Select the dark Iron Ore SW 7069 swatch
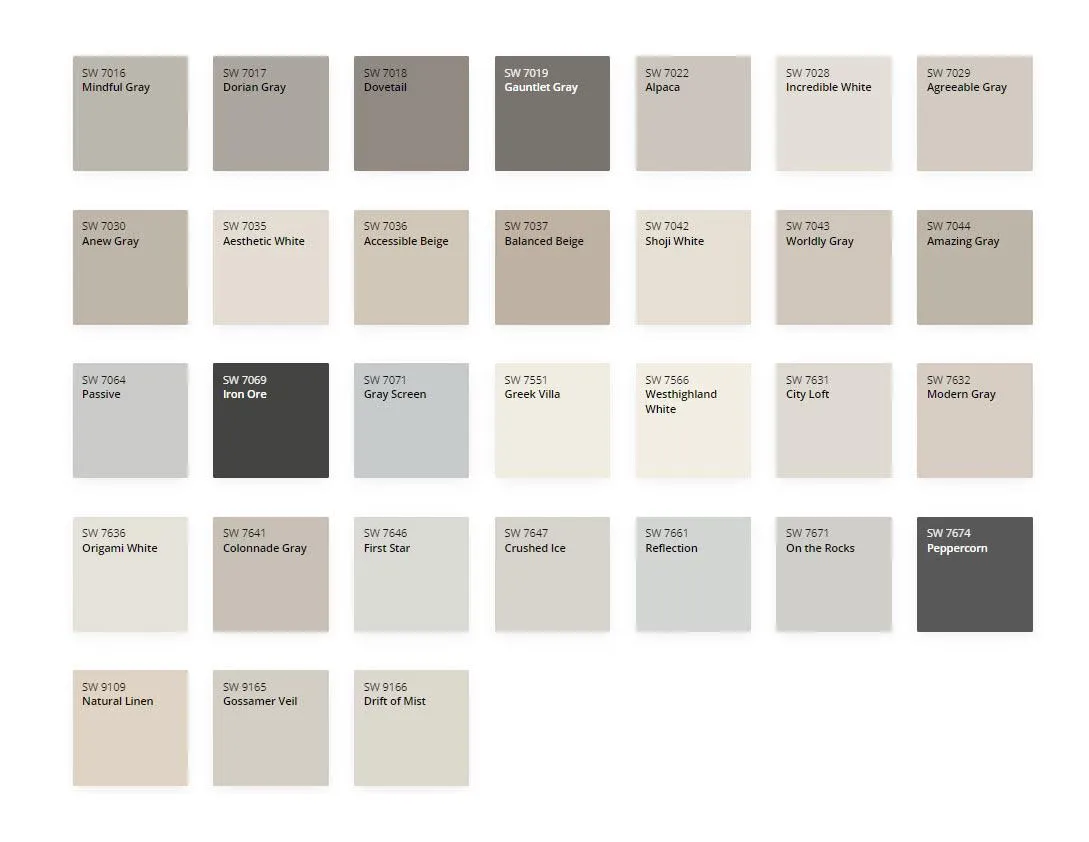Viewport: 1089px width, 842px height. point(271,420)
